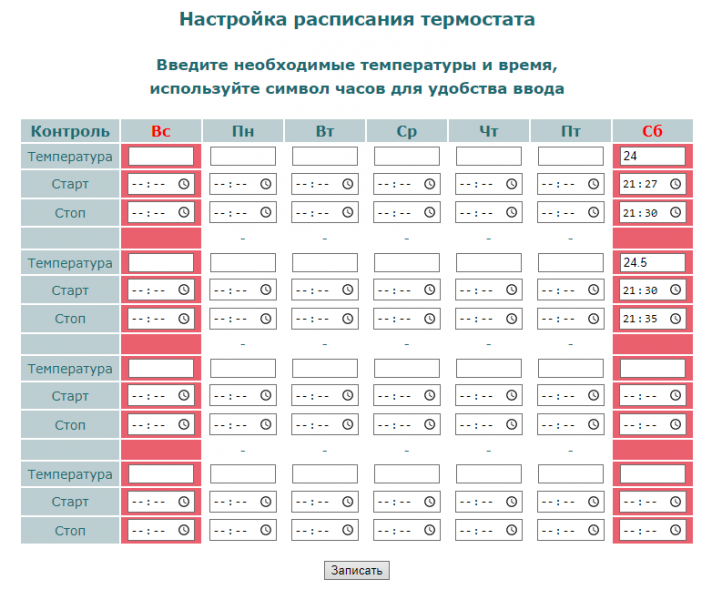
Task: Focus Сб temperature field containing 24
Action: click(653, 156)
